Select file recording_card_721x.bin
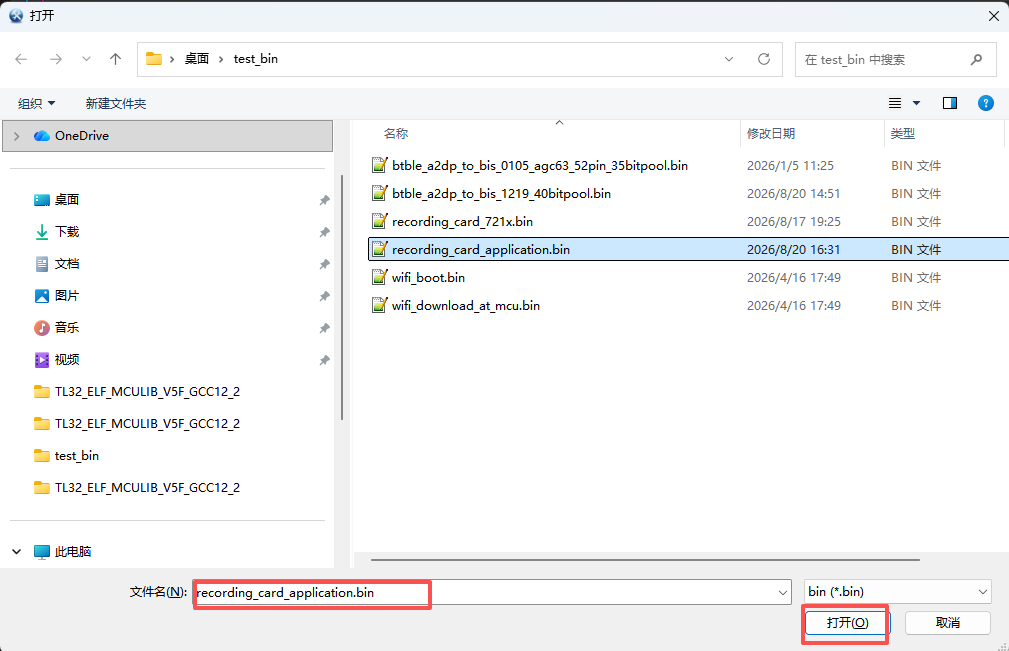1009x651 pixels. click(x=462, y=222)
